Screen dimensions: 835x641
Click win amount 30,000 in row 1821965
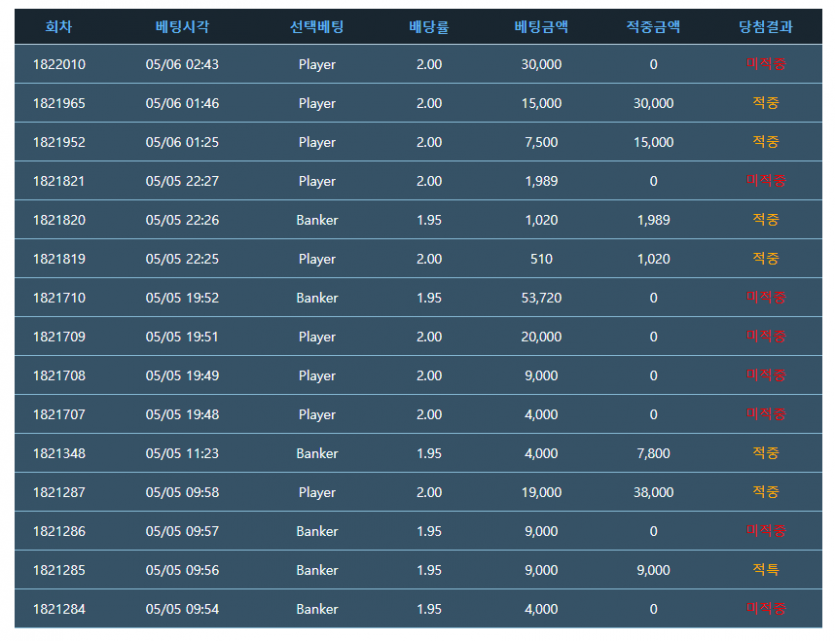(x=653, y=103)
